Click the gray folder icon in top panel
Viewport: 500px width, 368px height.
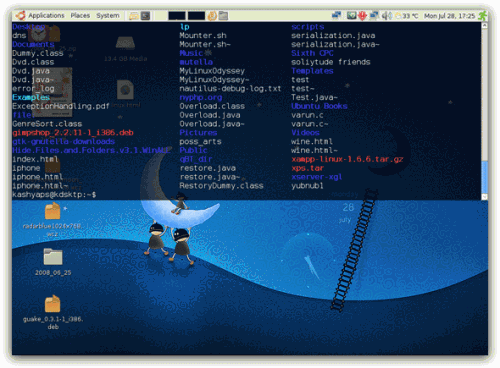click(x=223, y=16)
